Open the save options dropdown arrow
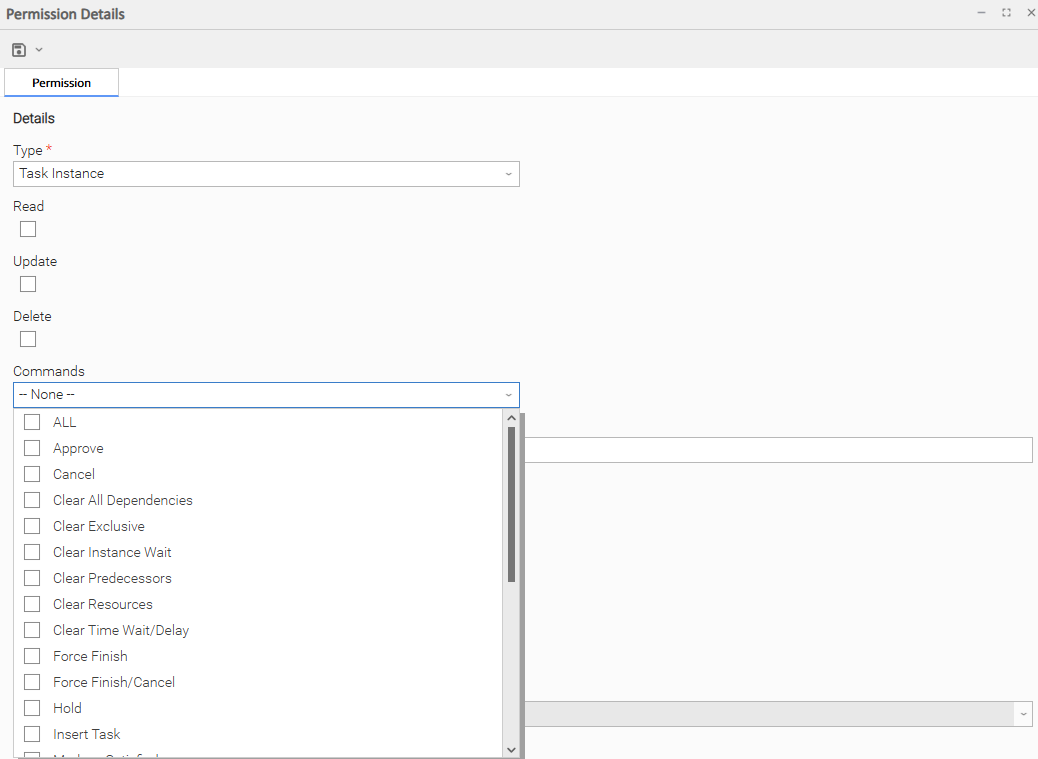This screenshot has width=1038, height=759. [x=39, y=50]
